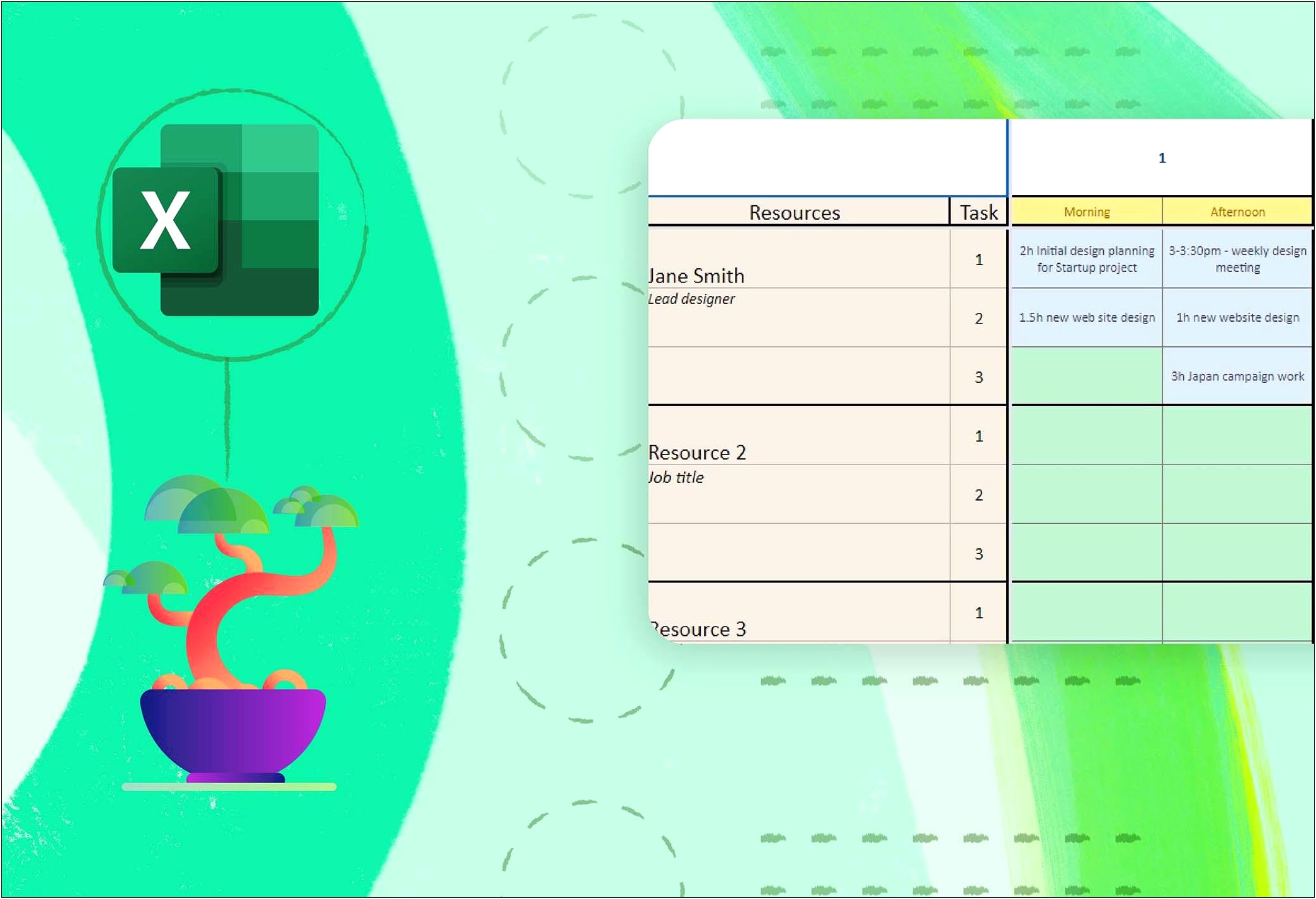
Task: Select the Afternoon header cell
Action: pos(1237,212)
